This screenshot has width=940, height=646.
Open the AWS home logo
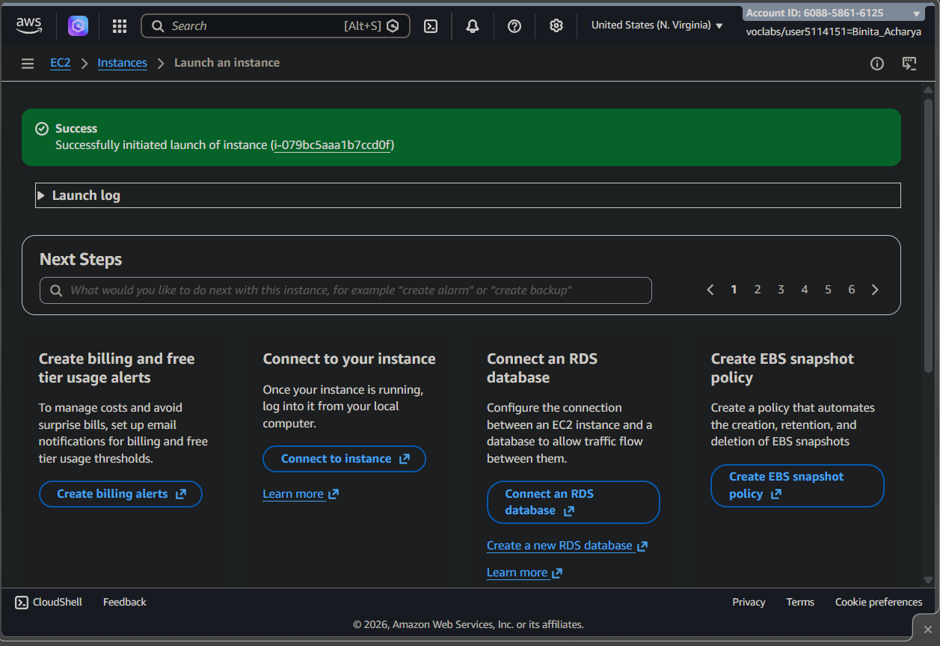(x=28, y=25)
